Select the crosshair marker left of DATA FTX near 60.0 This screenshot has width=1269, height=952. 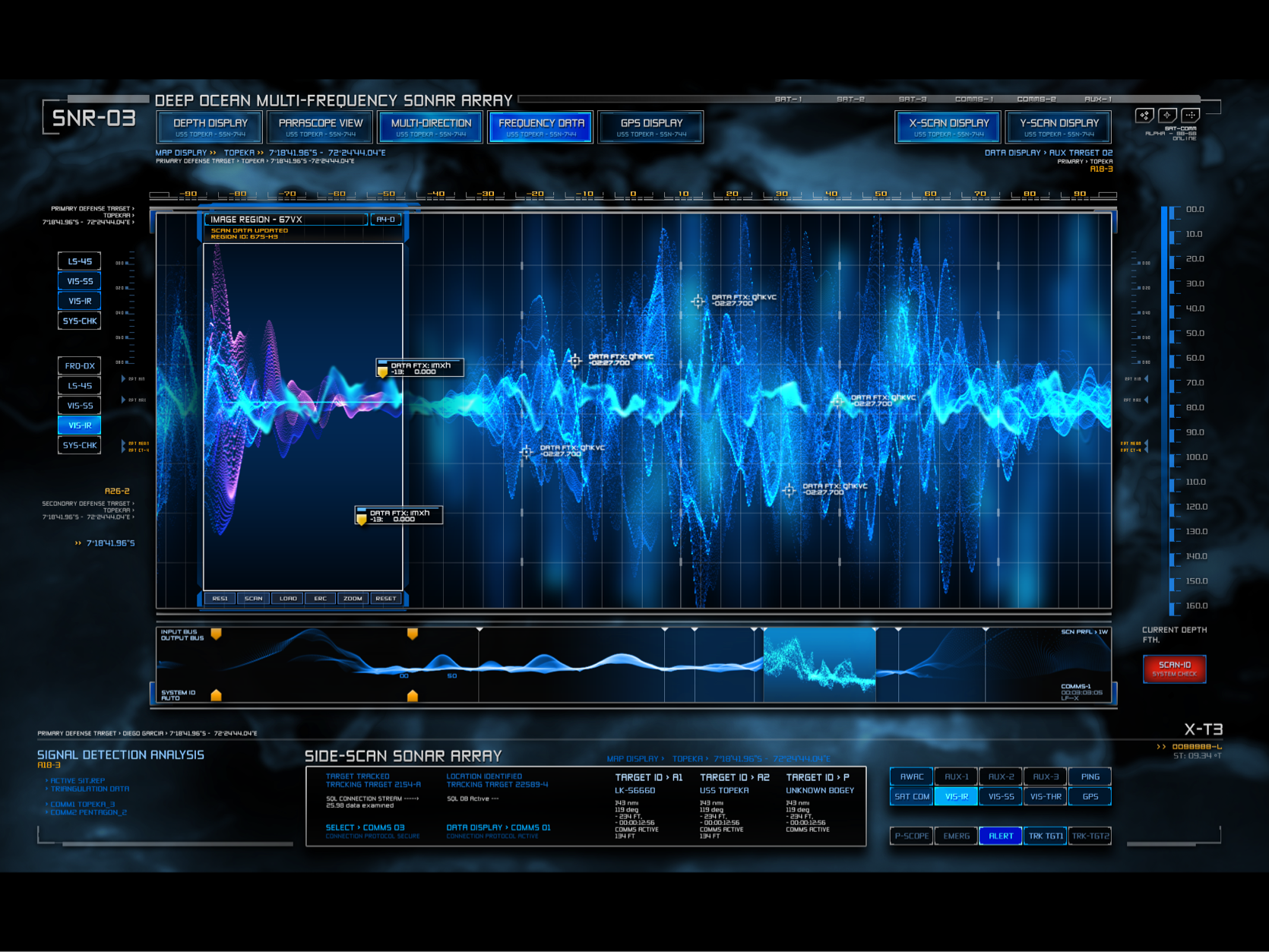coord(574,361)
